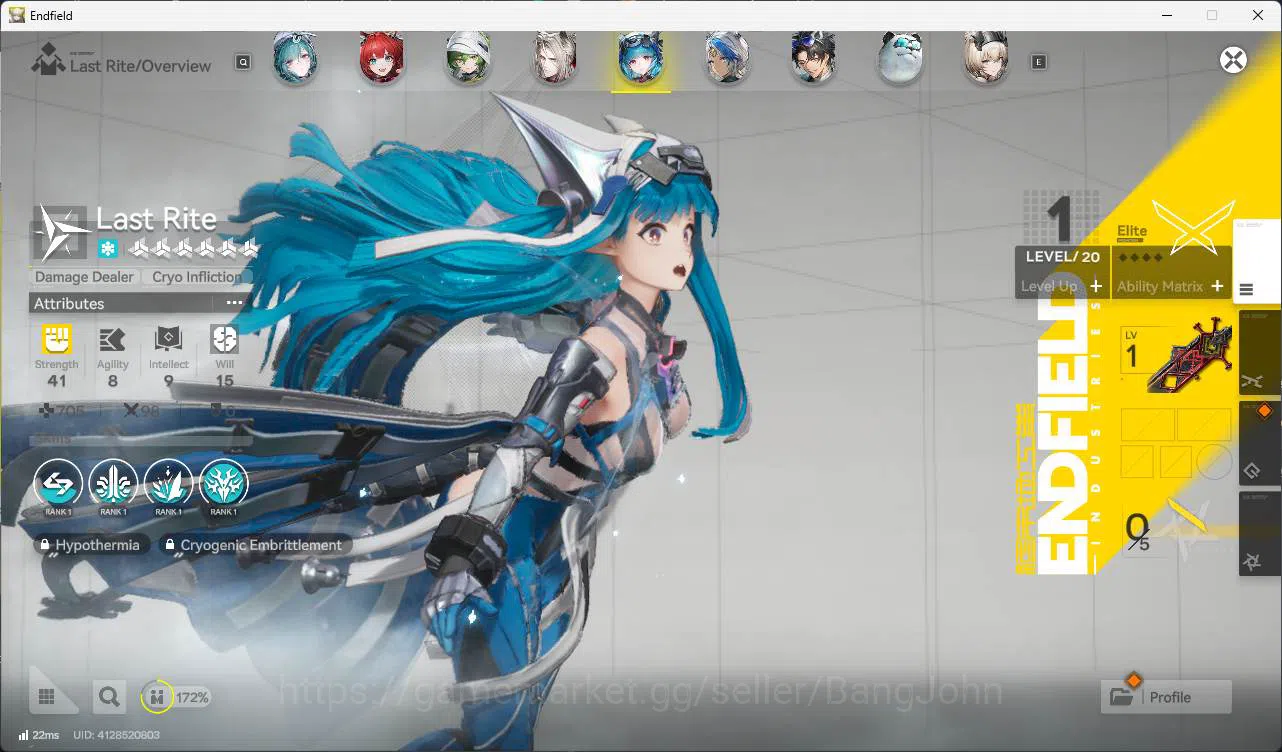Click the Intellect book icon
Image resolution: width=1282 pixels, height=752 pixels.
coord(168,340)
